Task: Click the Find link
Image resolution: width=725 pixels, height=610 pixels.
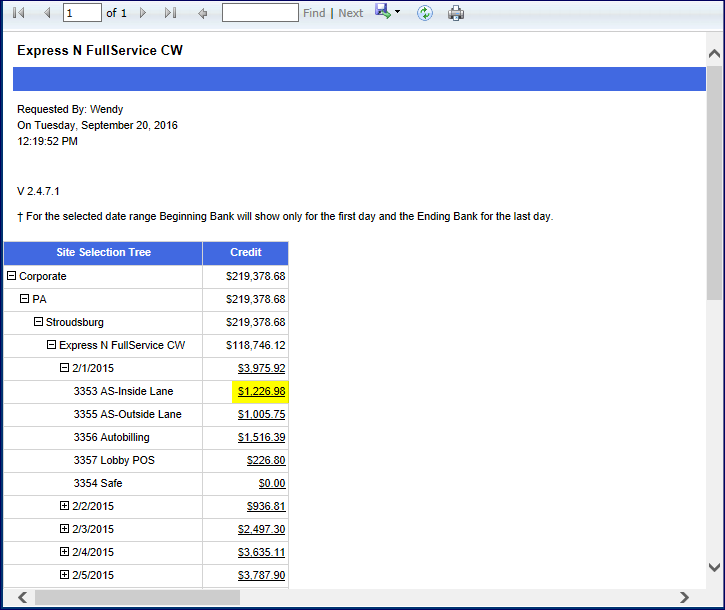Action: [314, 13]
